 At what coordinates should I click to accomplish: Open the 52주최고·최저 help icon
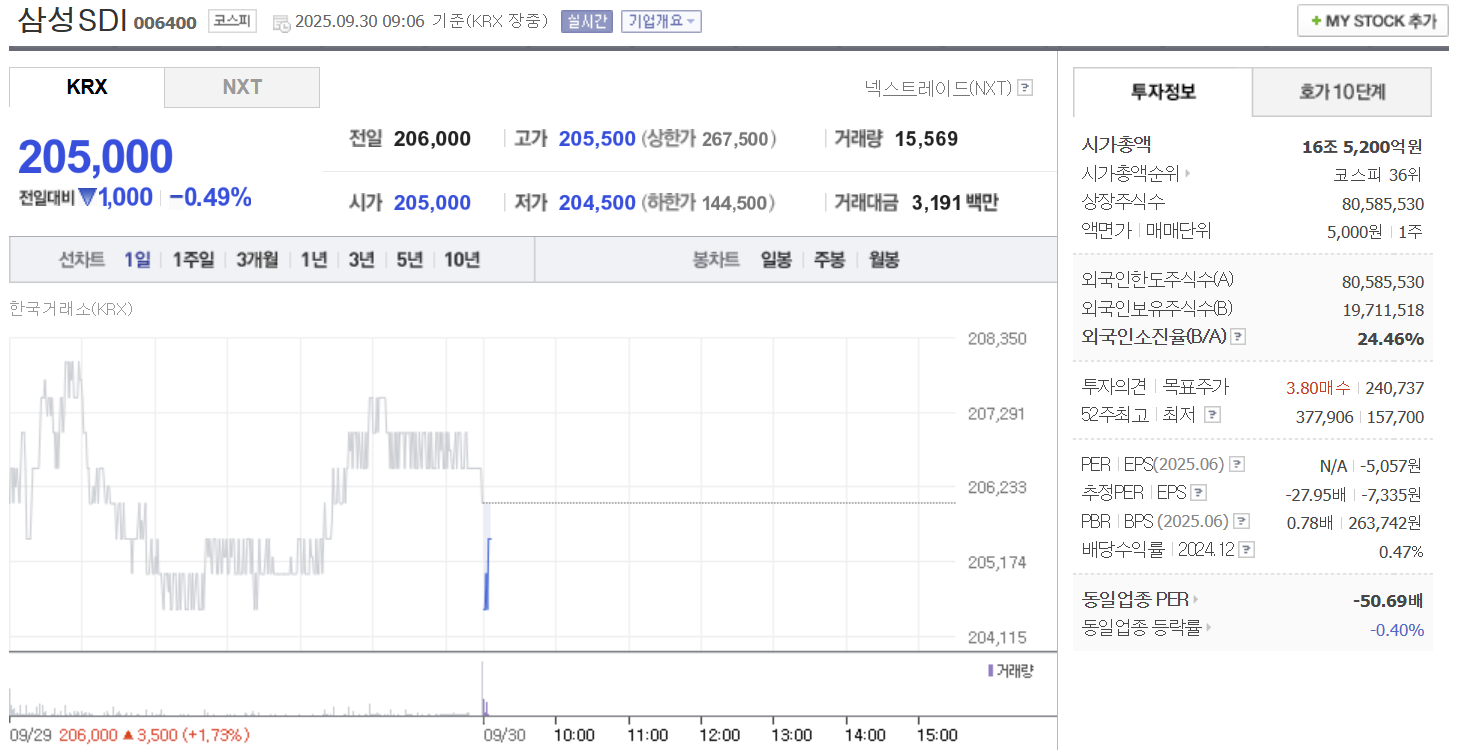(1215, 414)
